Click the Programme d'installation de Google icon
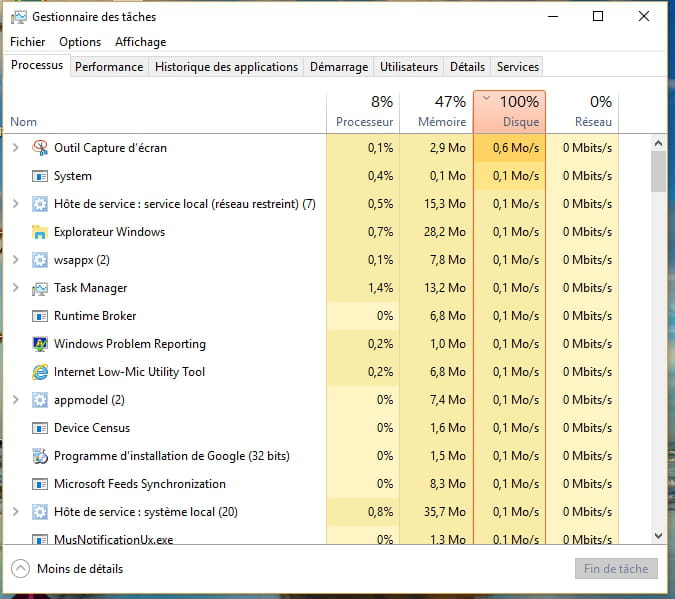 (40, 456)
